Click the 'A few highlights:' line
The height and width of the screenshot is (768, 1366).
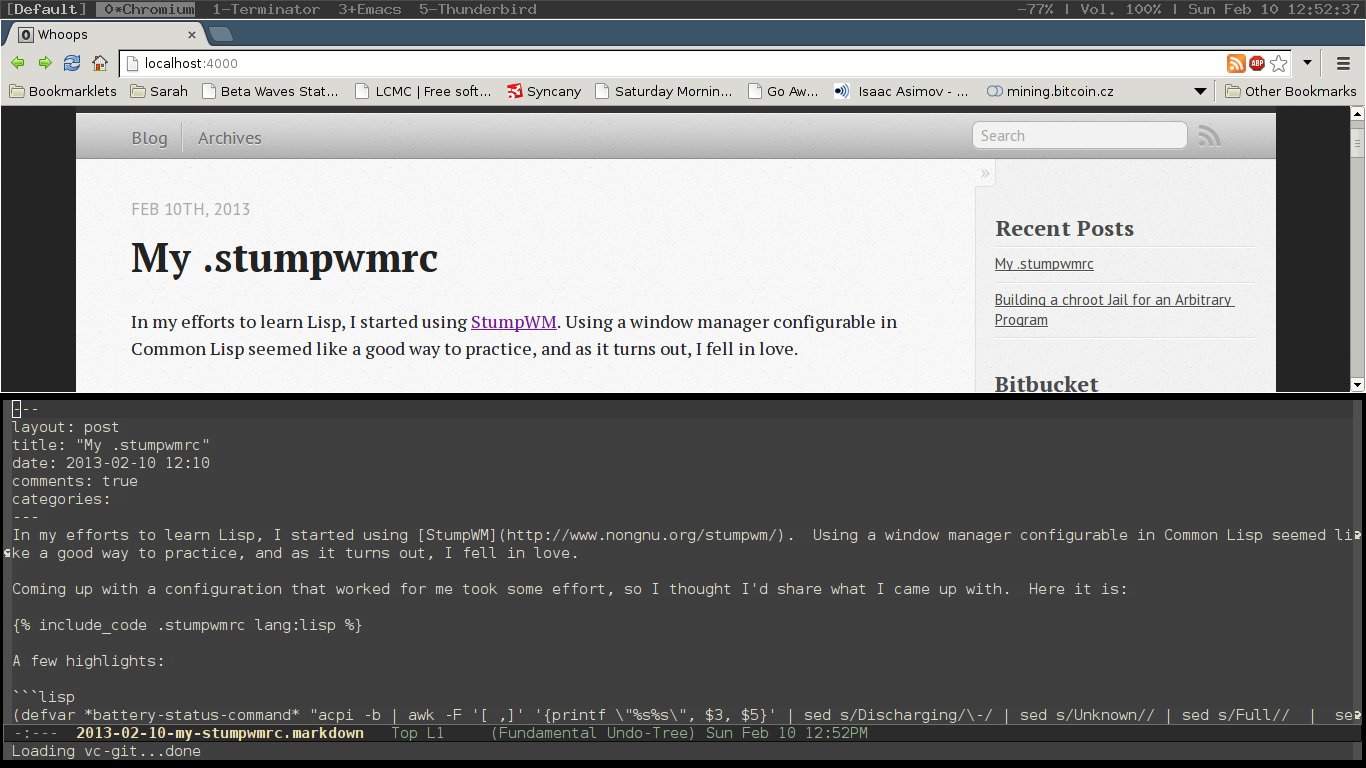88,661
